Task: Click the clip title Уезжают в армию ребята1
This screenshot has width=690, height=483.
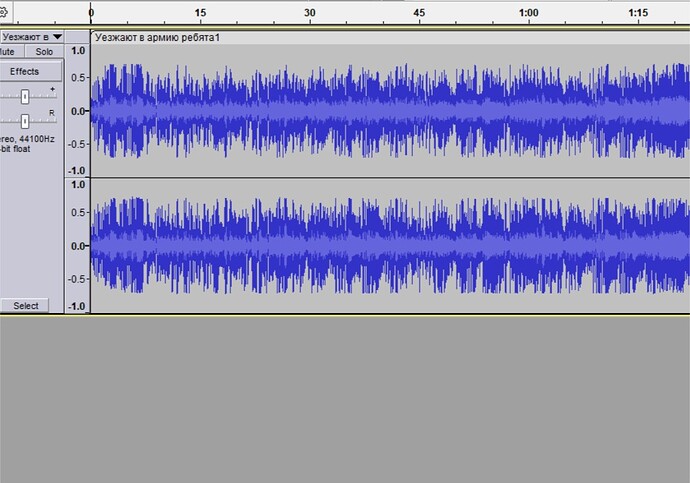Action: click(157, 37)
